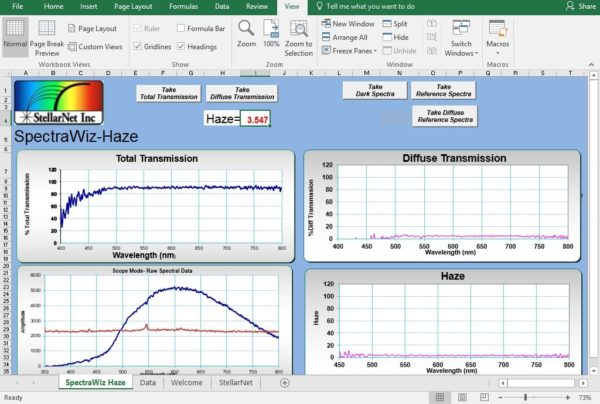
Task: Switch to the StellarNet sheet tab
Action: tap(236, 383)
